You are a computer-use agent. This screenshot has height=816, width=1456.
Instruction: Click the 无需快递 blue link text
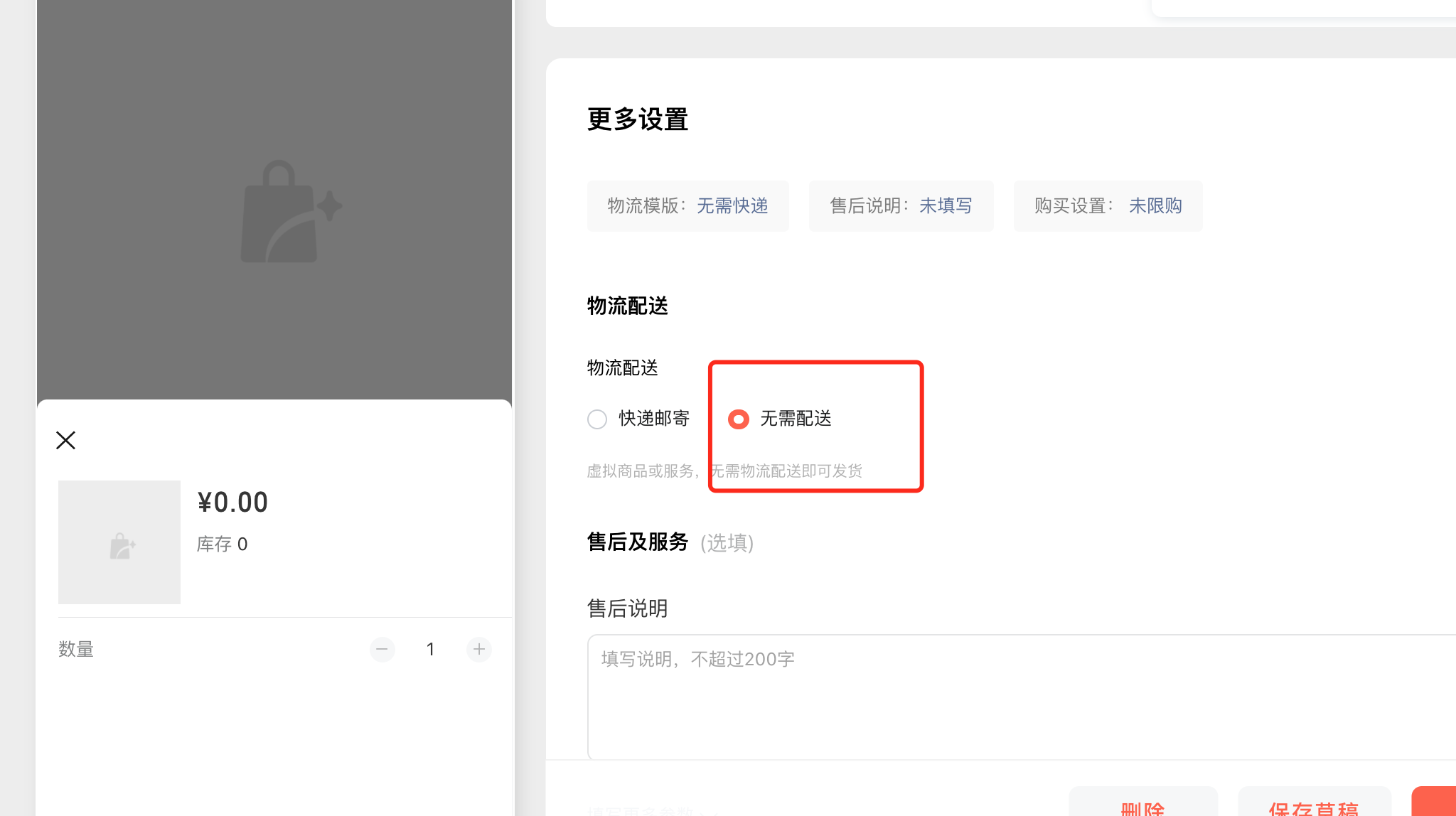732,206
